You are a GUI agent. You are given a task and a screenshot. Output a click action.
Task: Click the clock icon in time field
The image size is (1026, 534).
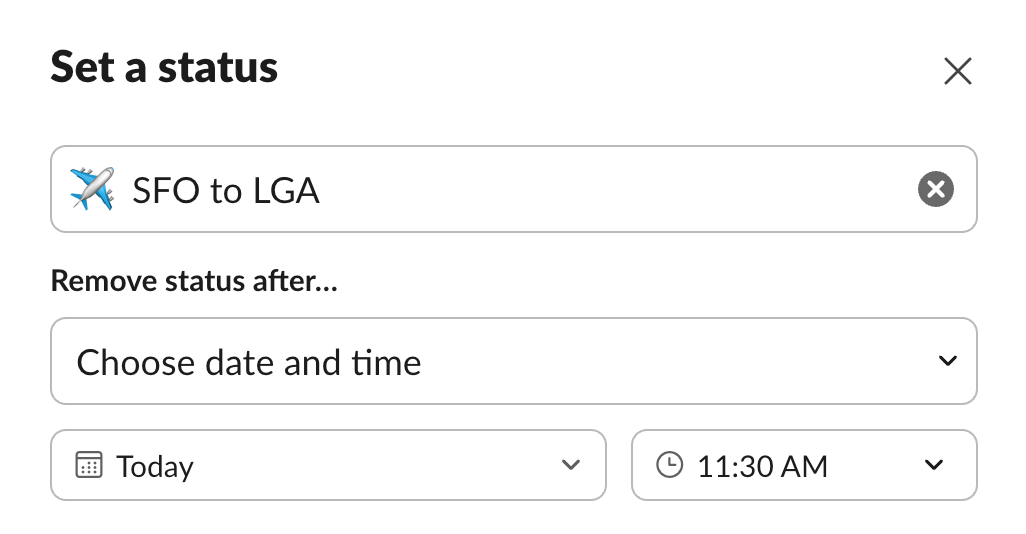669,465
